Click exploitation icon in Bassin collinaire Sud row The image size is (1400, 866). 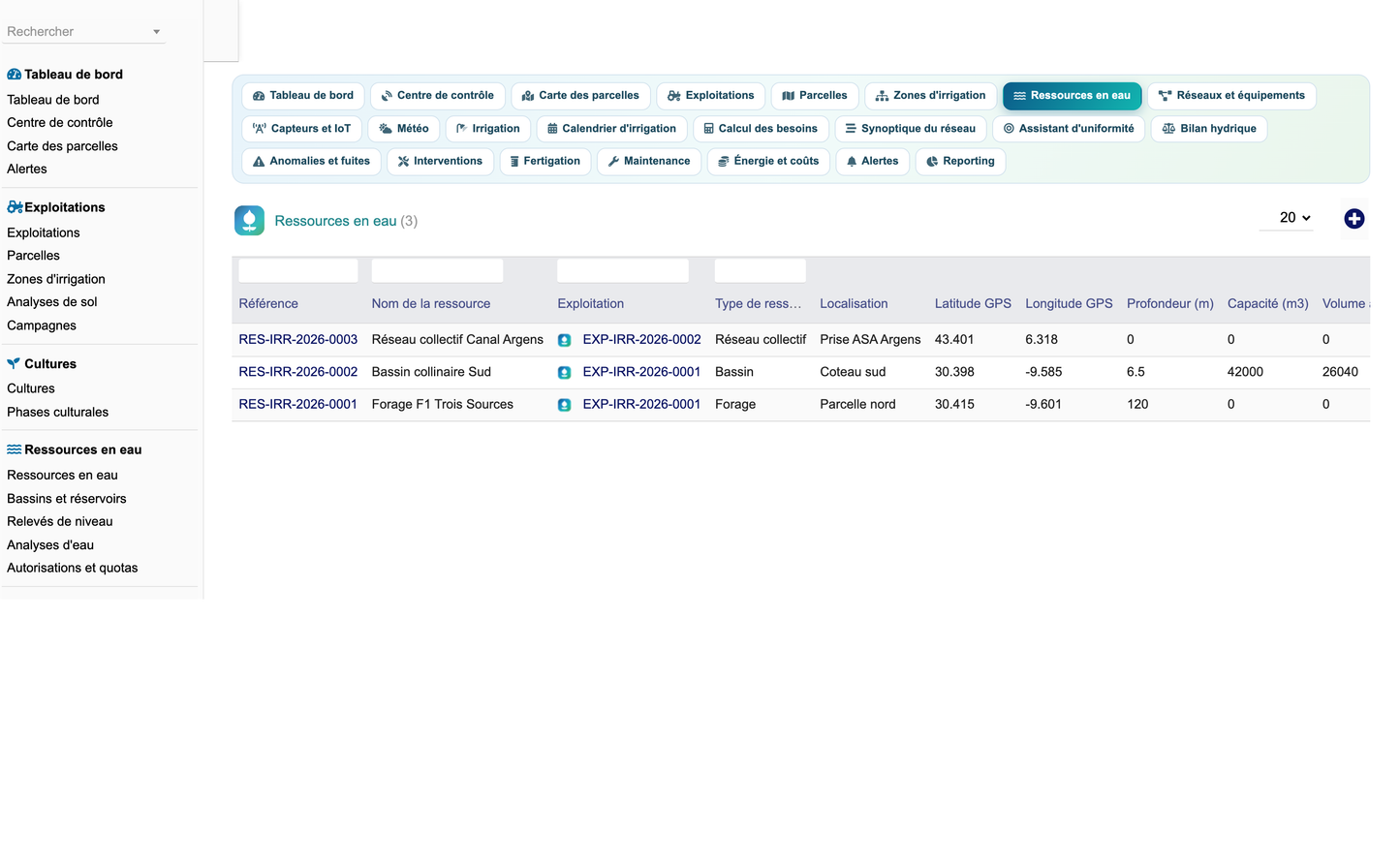[564, 373]
